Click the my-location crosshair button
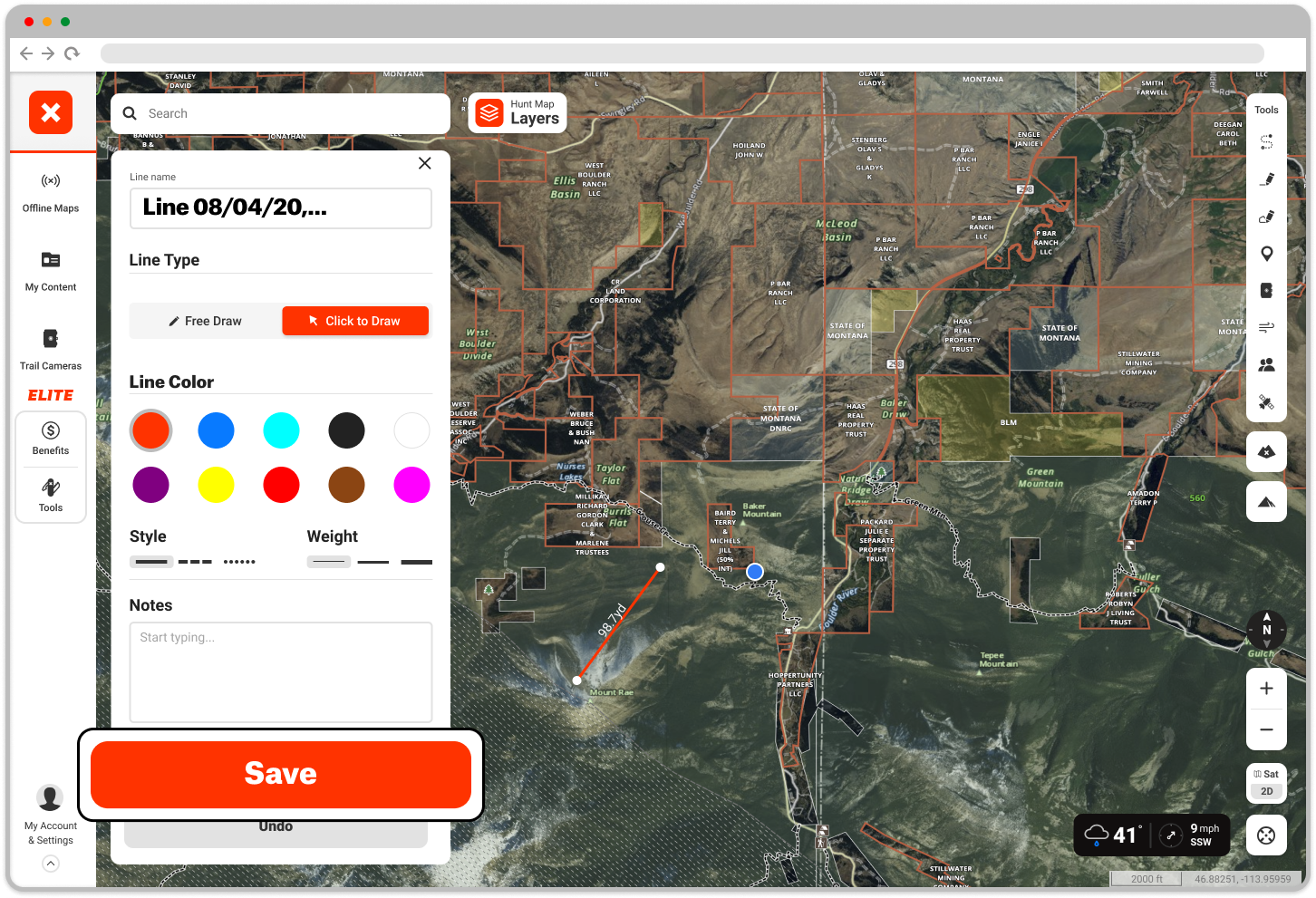Image resolution: width=1316 pixels, height=898 pixels. click(1266, 835)
